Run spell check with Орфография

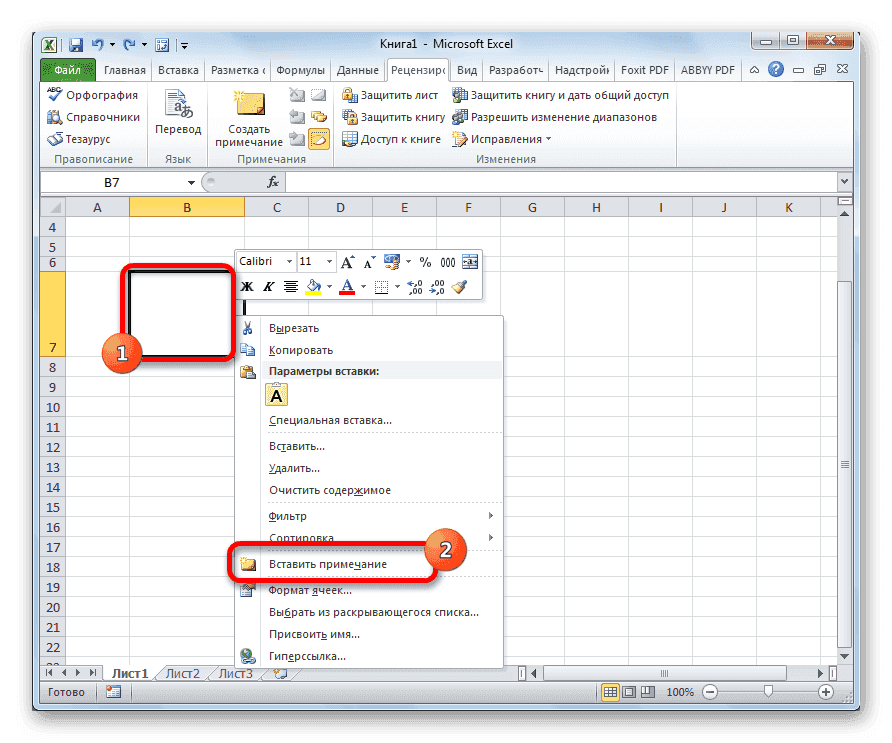click(x=94, y=94)
